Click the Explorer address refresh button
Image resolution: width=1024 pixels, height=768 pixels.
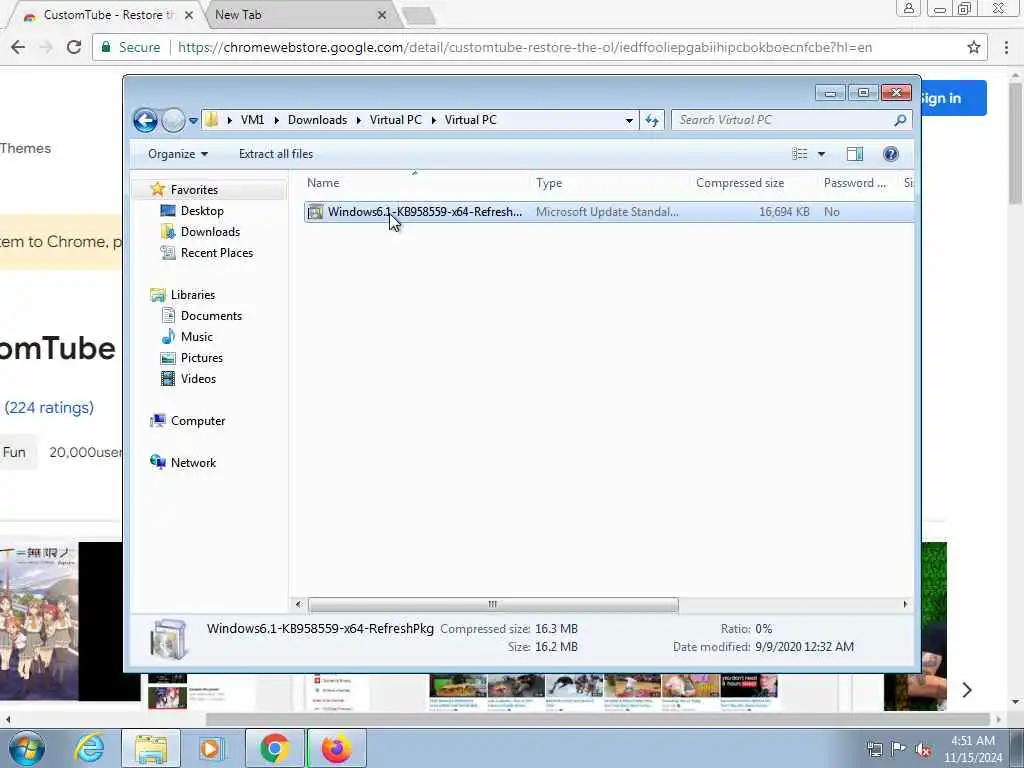click(652, 120)
